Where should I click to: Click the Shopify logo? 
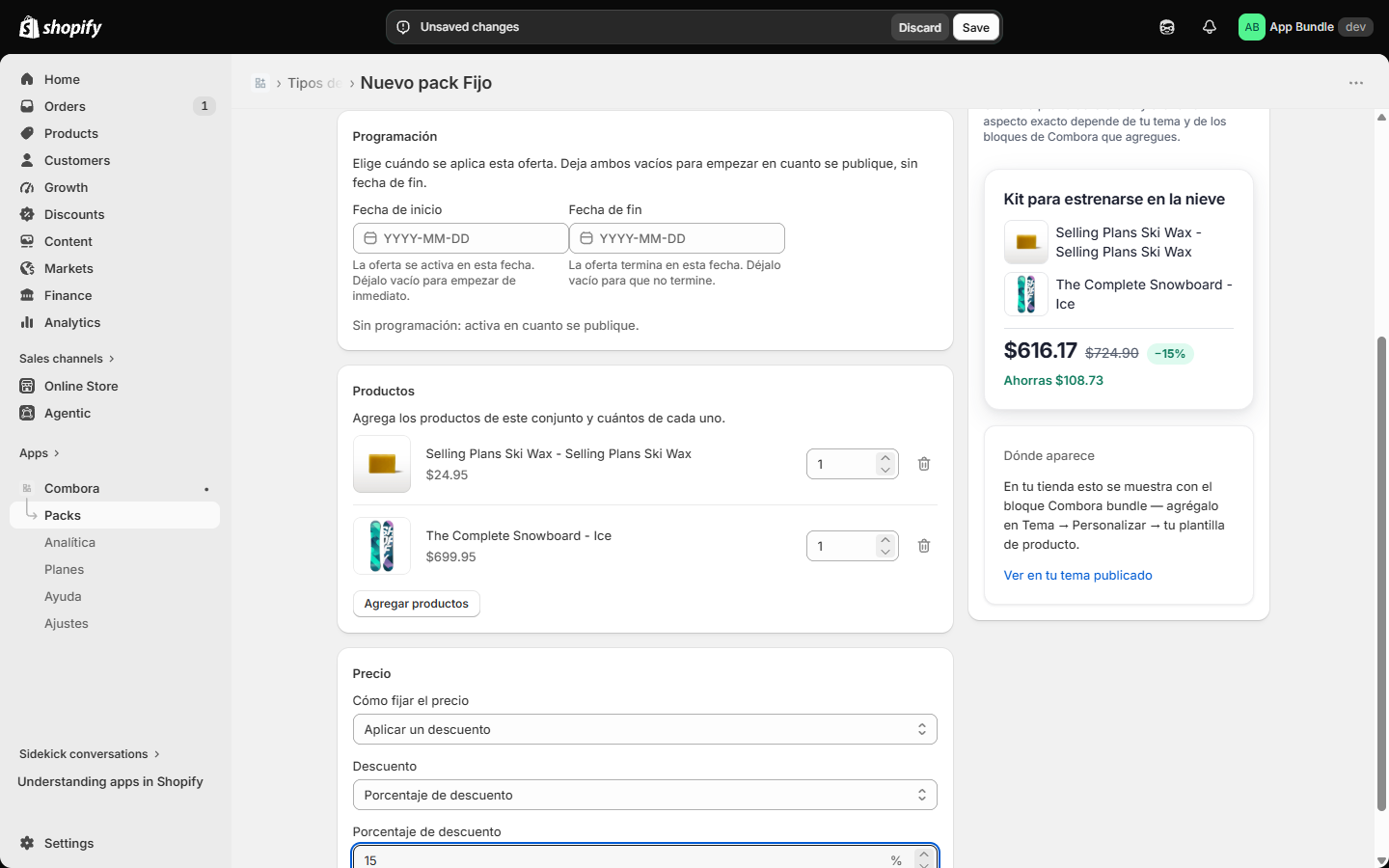pyautogui.click(x=61, y=27)
